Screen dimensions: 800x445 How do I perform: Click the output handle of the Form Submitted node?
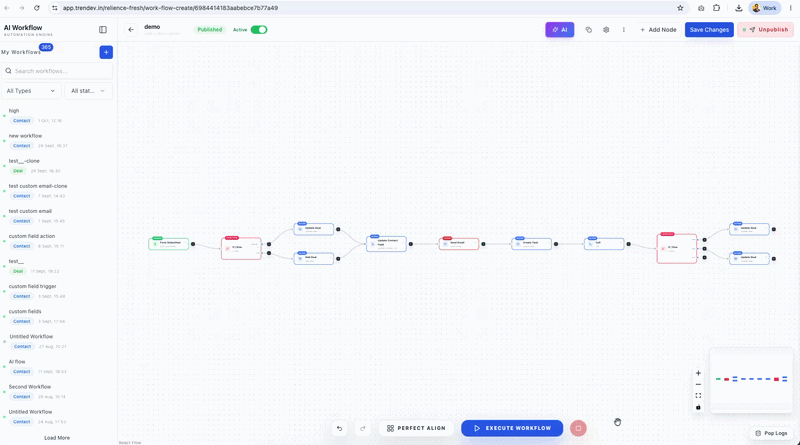pyautogui.click(x=193, y=244)
